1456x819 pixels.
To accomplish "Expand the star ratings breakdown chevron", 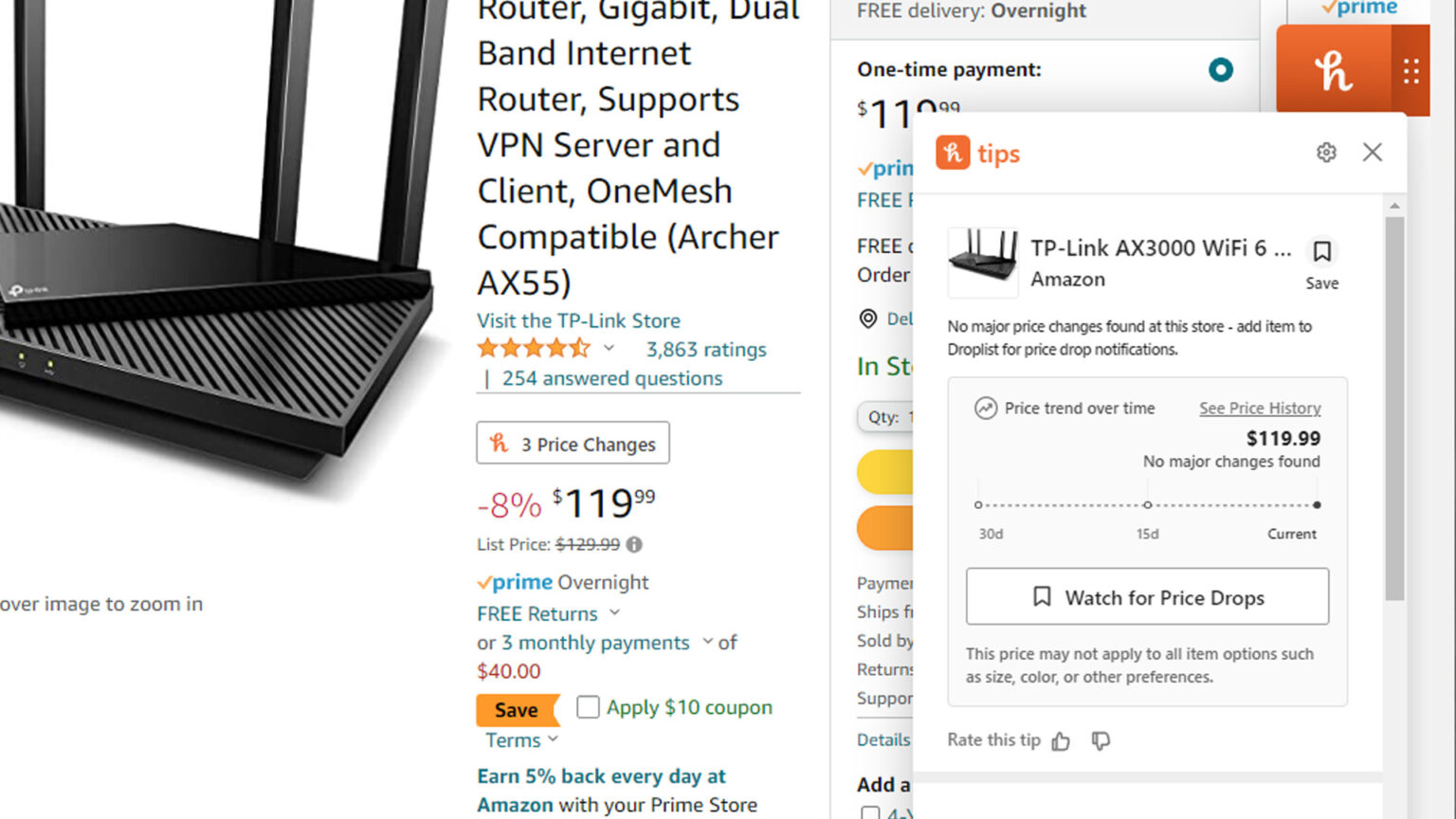I will (x=610, y=349).
